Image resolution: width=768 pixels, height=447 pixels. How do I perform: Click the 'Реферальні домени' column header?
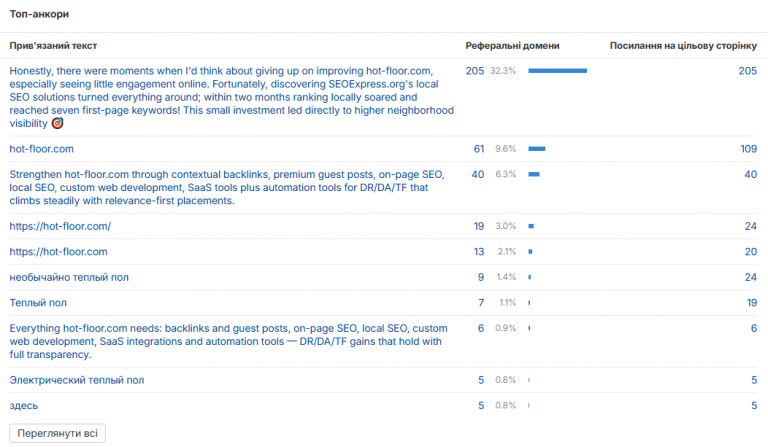[512, 46]
